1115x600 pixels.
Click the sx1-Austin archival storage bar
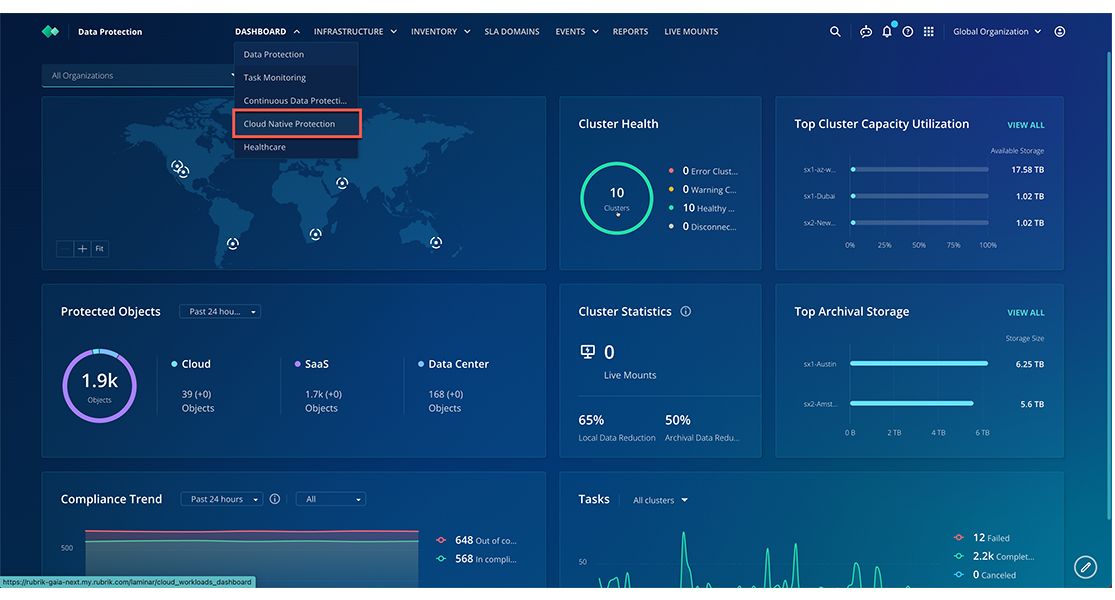tap(919, 363)
